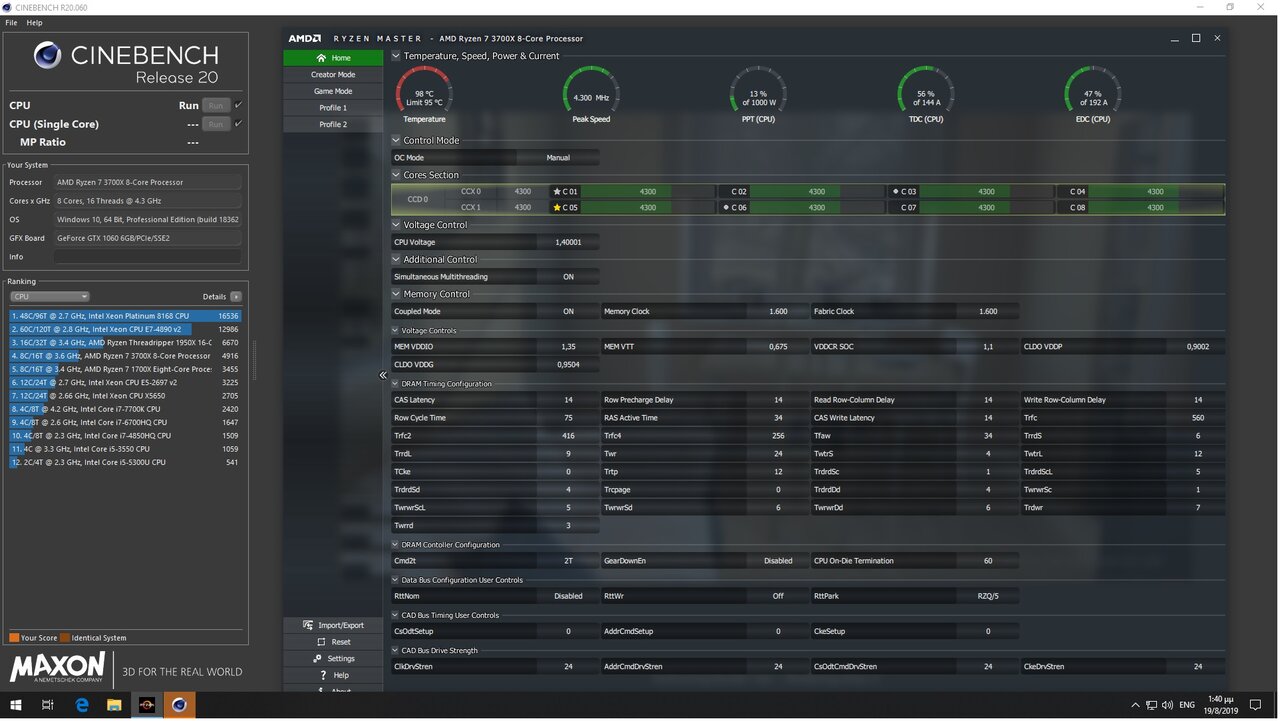
Task: Collapse the Voltage Control section
Action: click(396, 225)
